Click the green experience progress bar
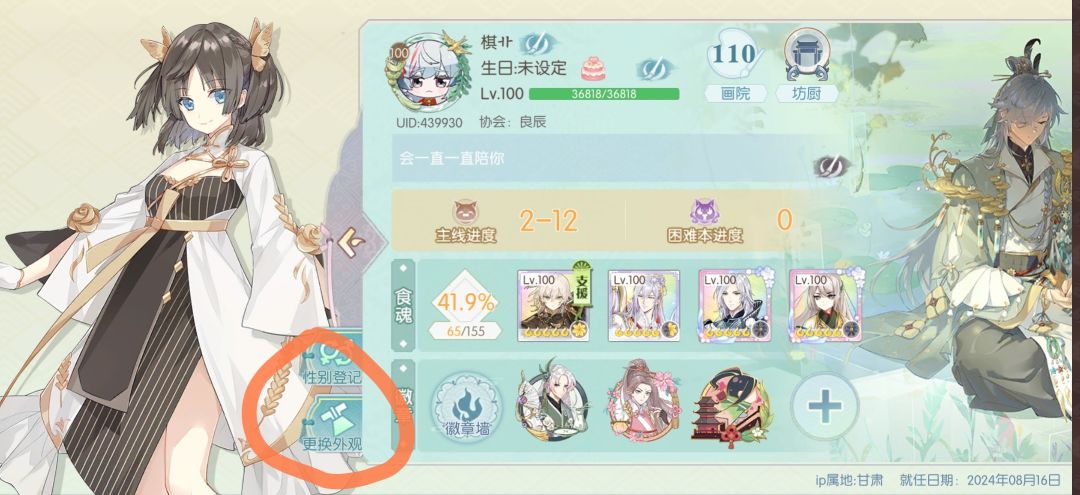1080x495 pixels. (x=604, y=94)
